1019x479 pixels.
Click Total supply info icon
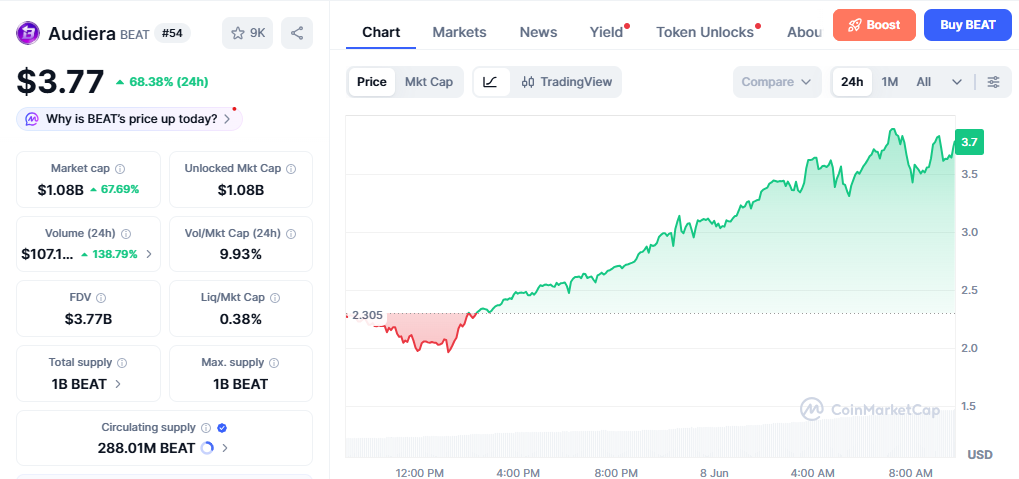[x=122, y=363]
